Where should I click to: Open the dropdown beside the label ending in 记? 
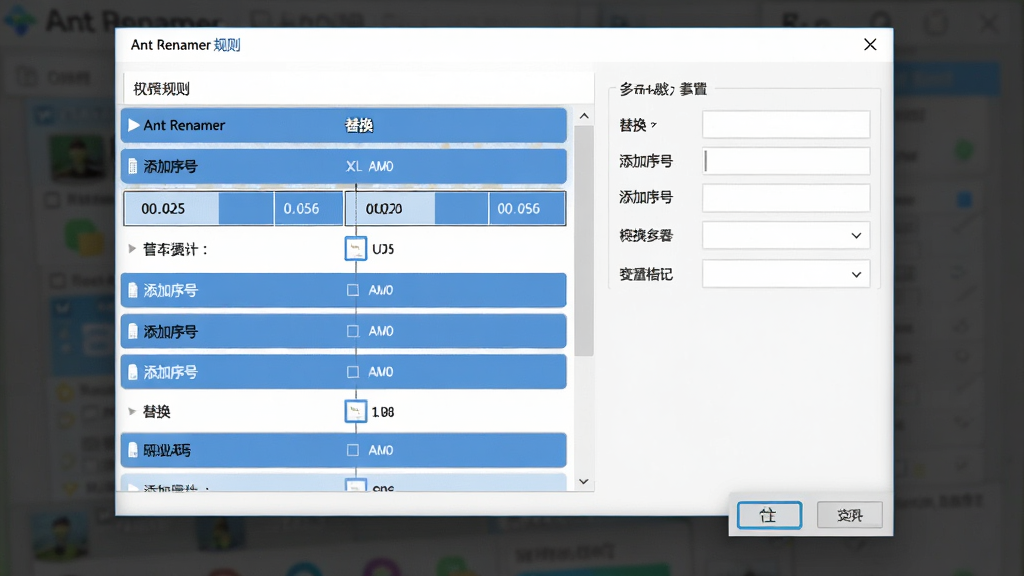786,274
